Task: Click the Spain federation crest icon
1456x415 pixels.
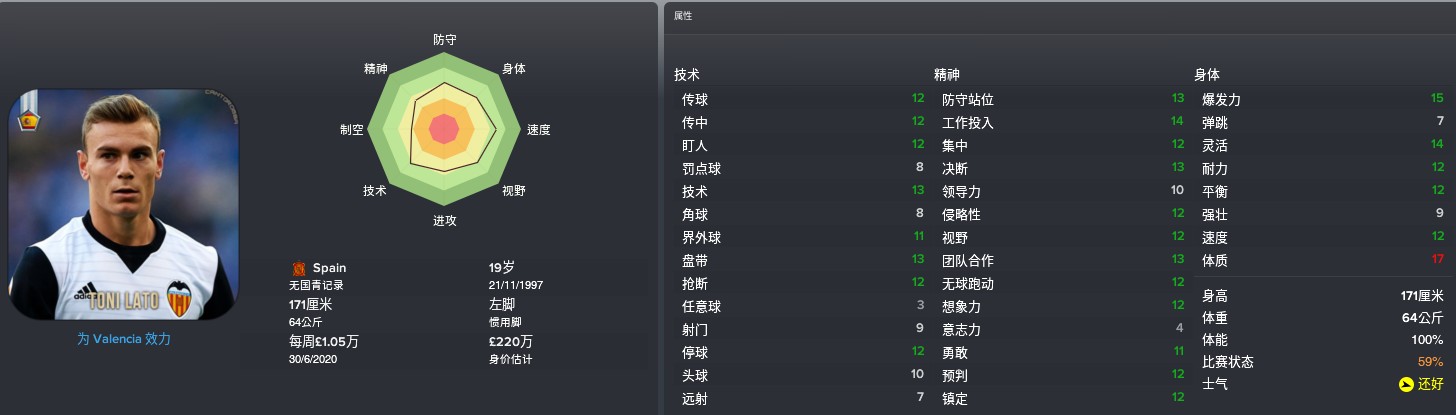Action: click(x=298, y=268)
